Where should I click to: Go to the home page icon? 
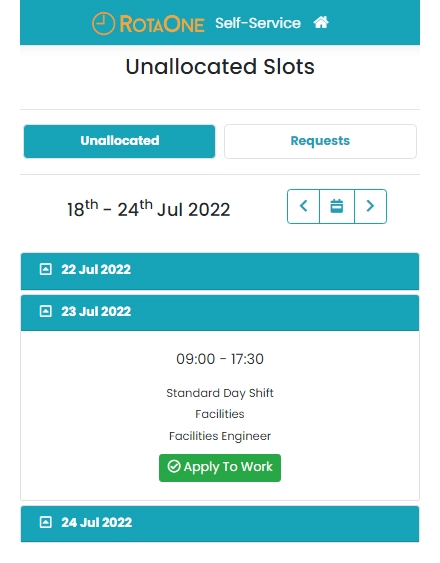321,23
